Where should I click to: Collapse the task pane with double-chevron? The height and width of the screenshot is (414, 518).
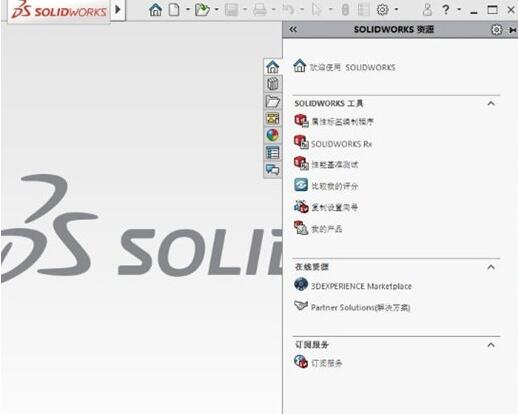point(293,29)
